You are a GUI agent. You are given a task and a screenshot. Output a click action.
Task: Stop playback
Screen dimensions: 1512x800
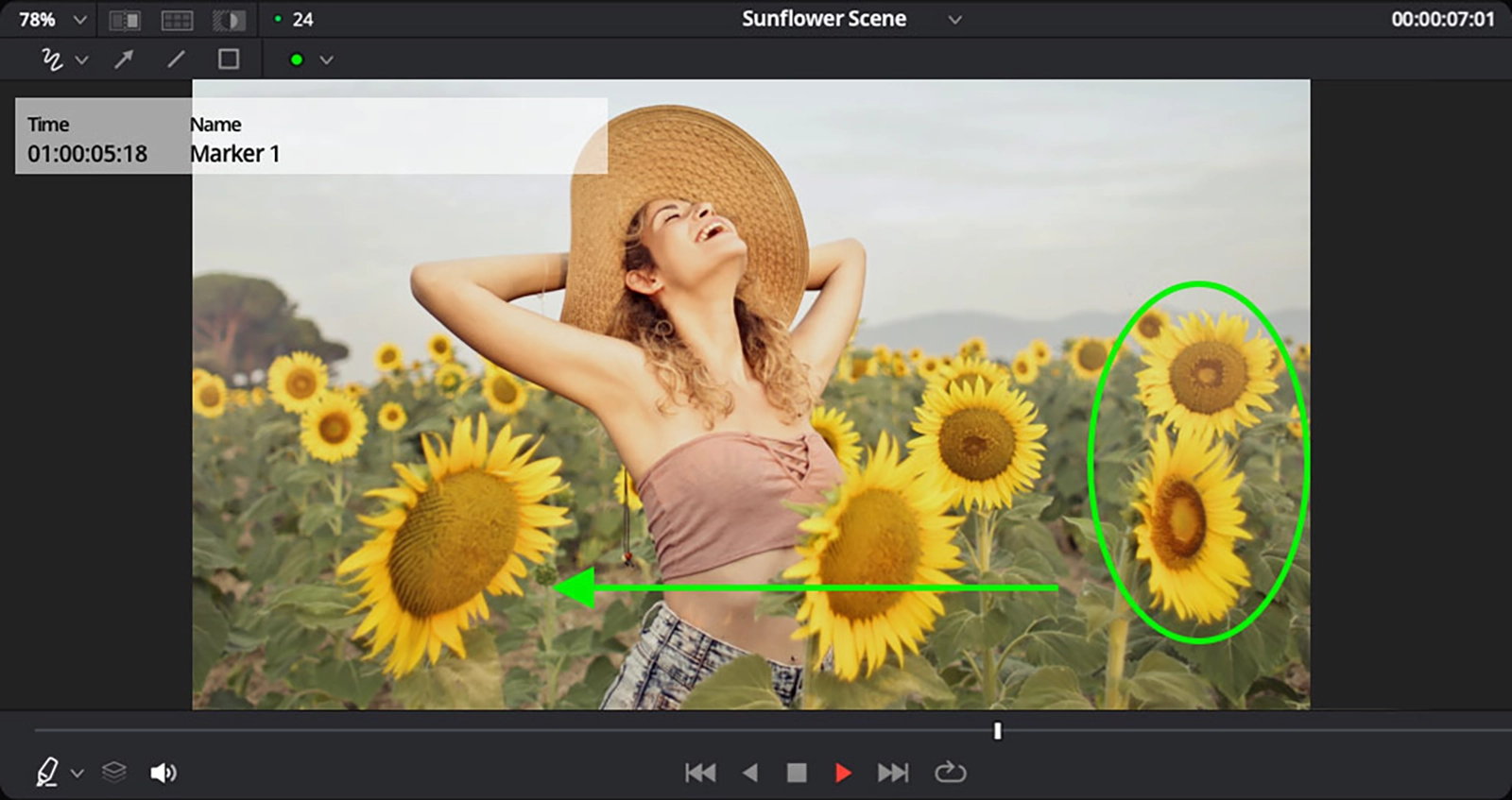tap(797, 773)
